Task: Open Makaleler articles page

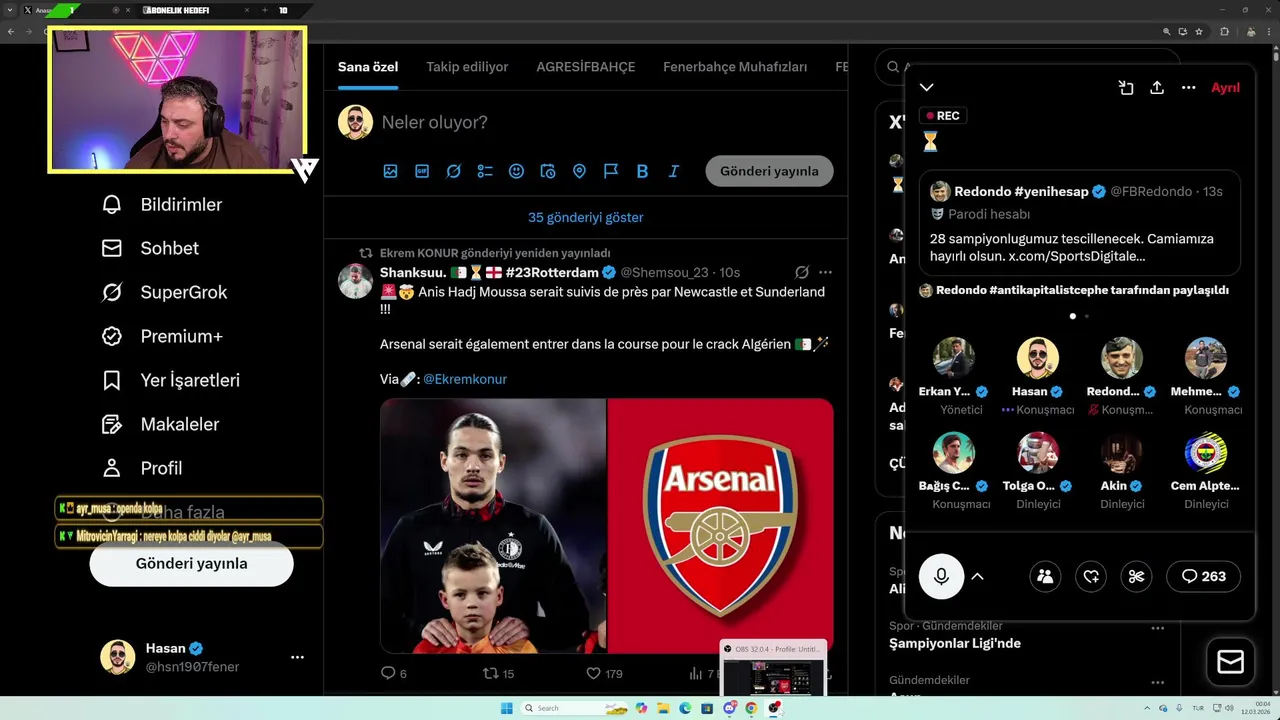Action: click(160, 424)
